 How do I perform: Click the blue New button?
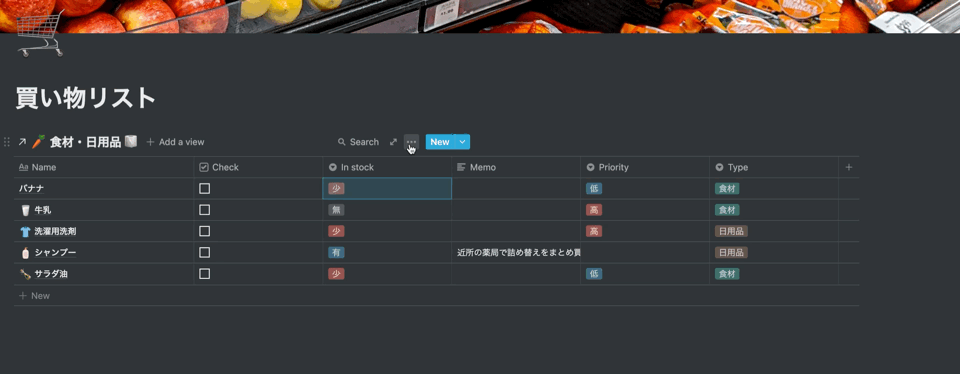click(440, 142)
